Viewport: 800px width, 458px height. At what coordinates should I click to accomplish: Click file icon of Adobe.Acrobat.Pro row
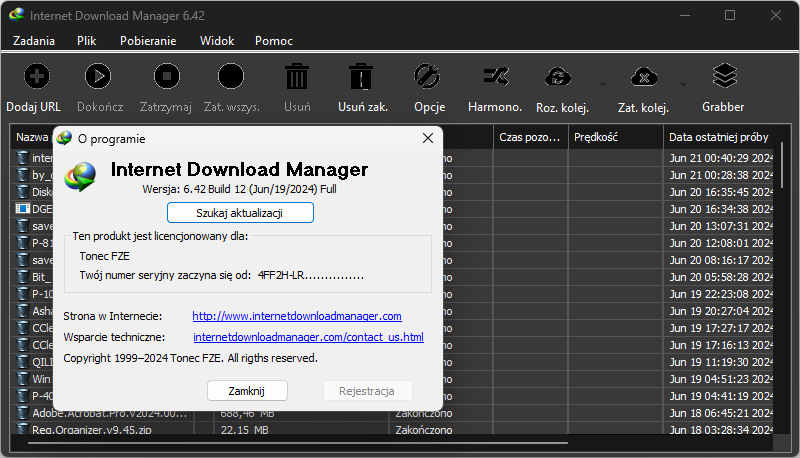22,413
